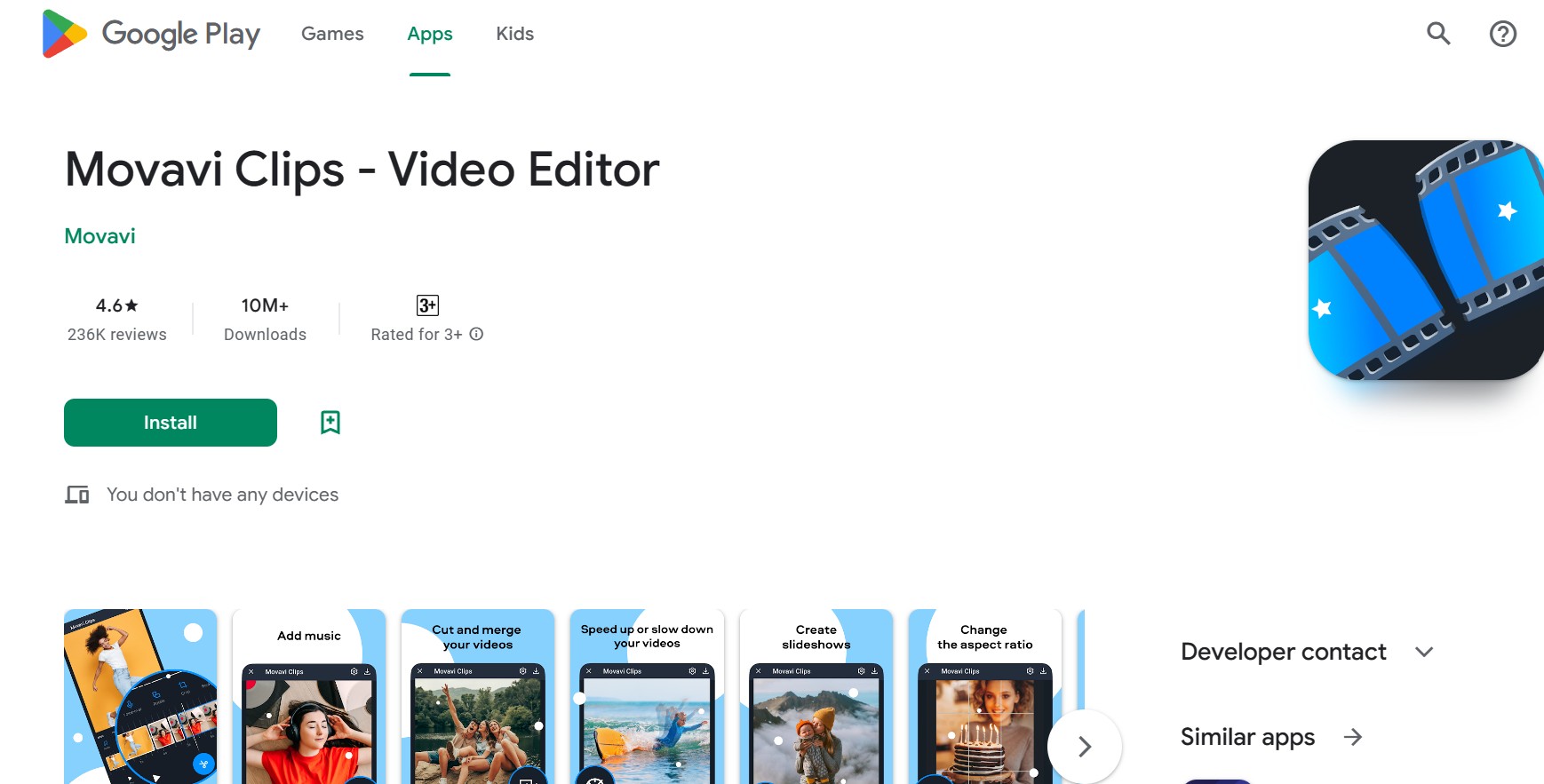Click the Rated for 3+ label
The width and height of the screenshot is (1544, 784).
coord(417,335)
